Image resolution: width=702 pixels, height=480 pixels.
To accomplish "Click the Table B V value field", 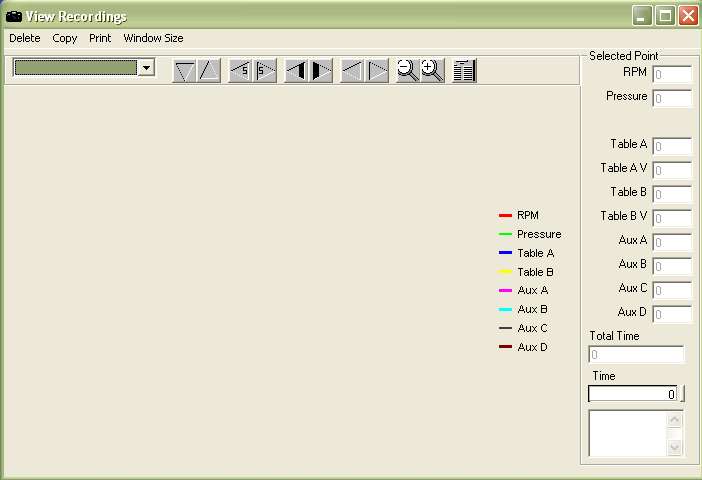I will click(x=672, y=219).
